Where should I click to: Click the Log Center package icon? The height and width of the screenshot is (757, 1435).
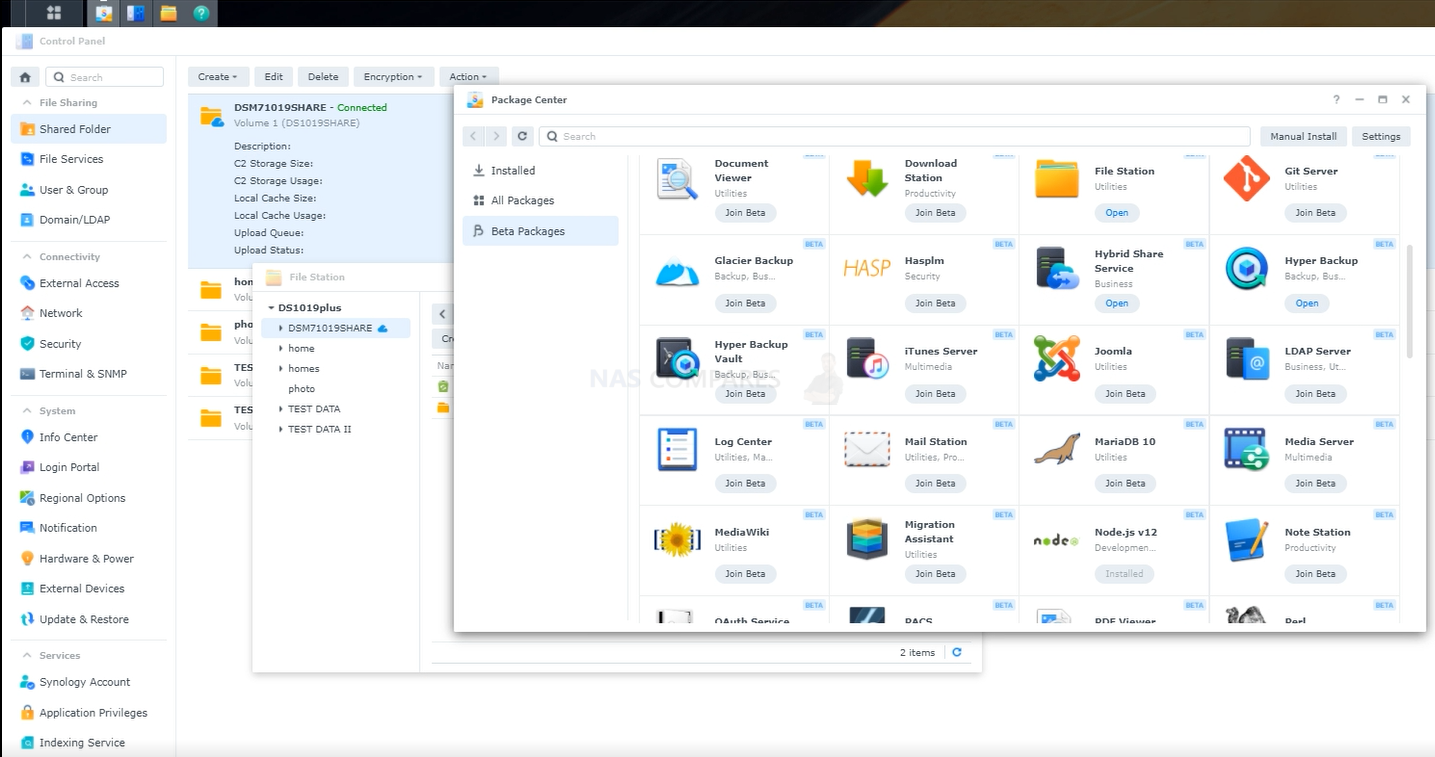(677, 449)
